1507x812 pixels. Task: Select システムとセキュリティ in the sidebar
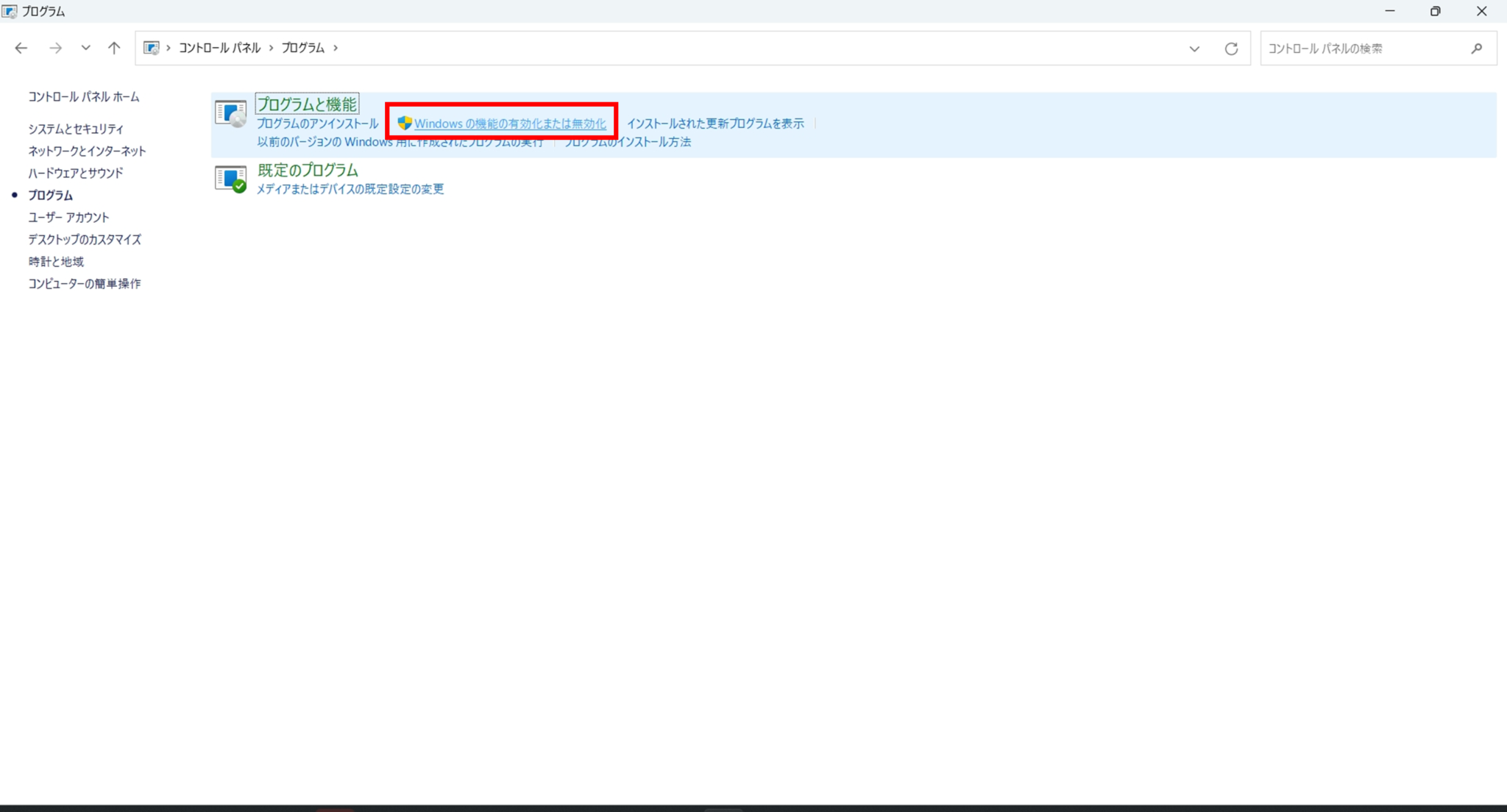[74, 129]
